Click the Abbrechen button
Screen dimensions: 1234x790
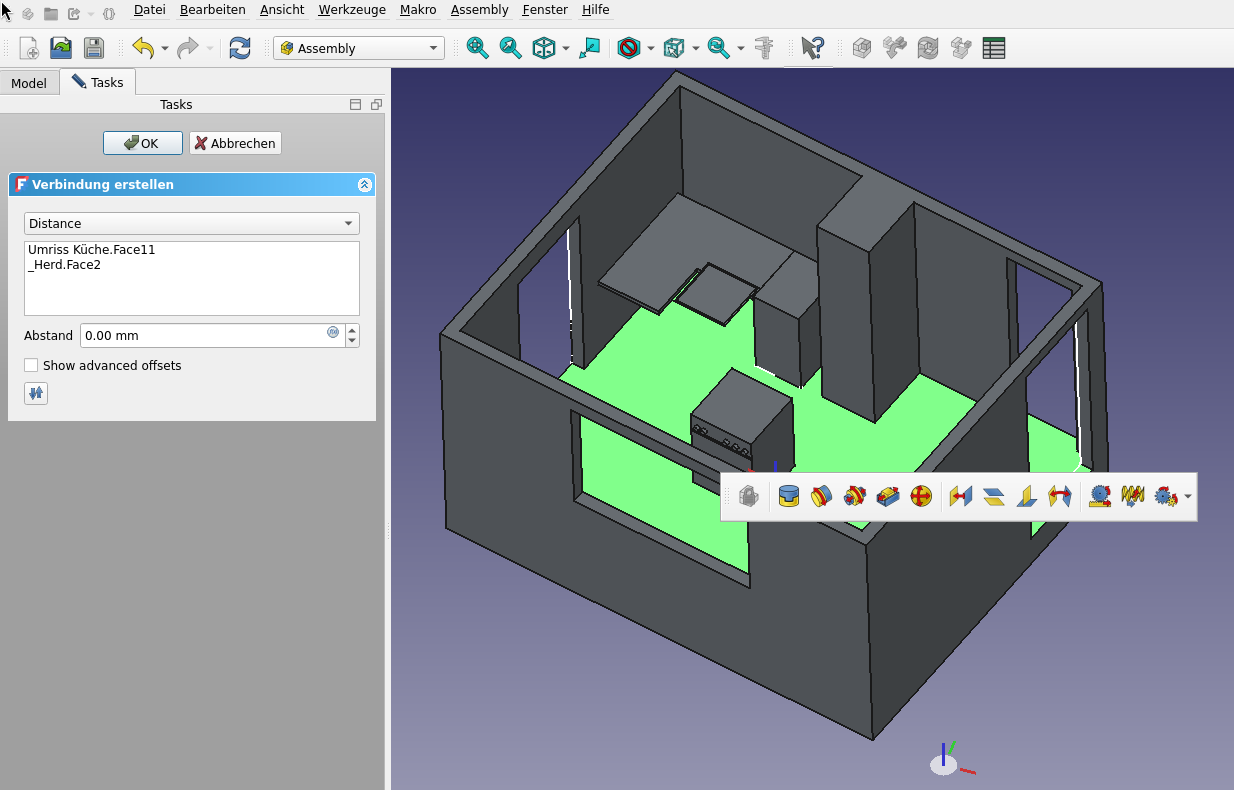click(235, 144)
